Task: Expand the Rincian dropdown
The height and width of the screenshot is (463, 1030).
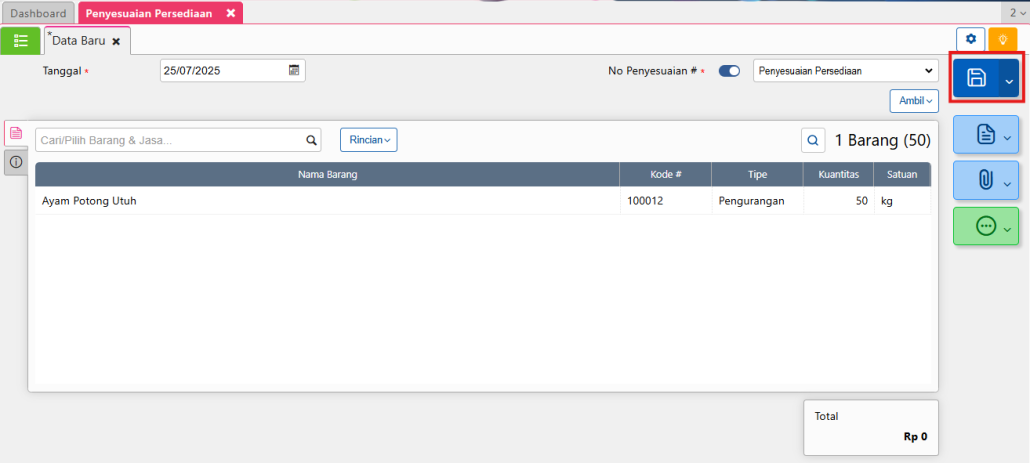Action: [x=369, y=140]
